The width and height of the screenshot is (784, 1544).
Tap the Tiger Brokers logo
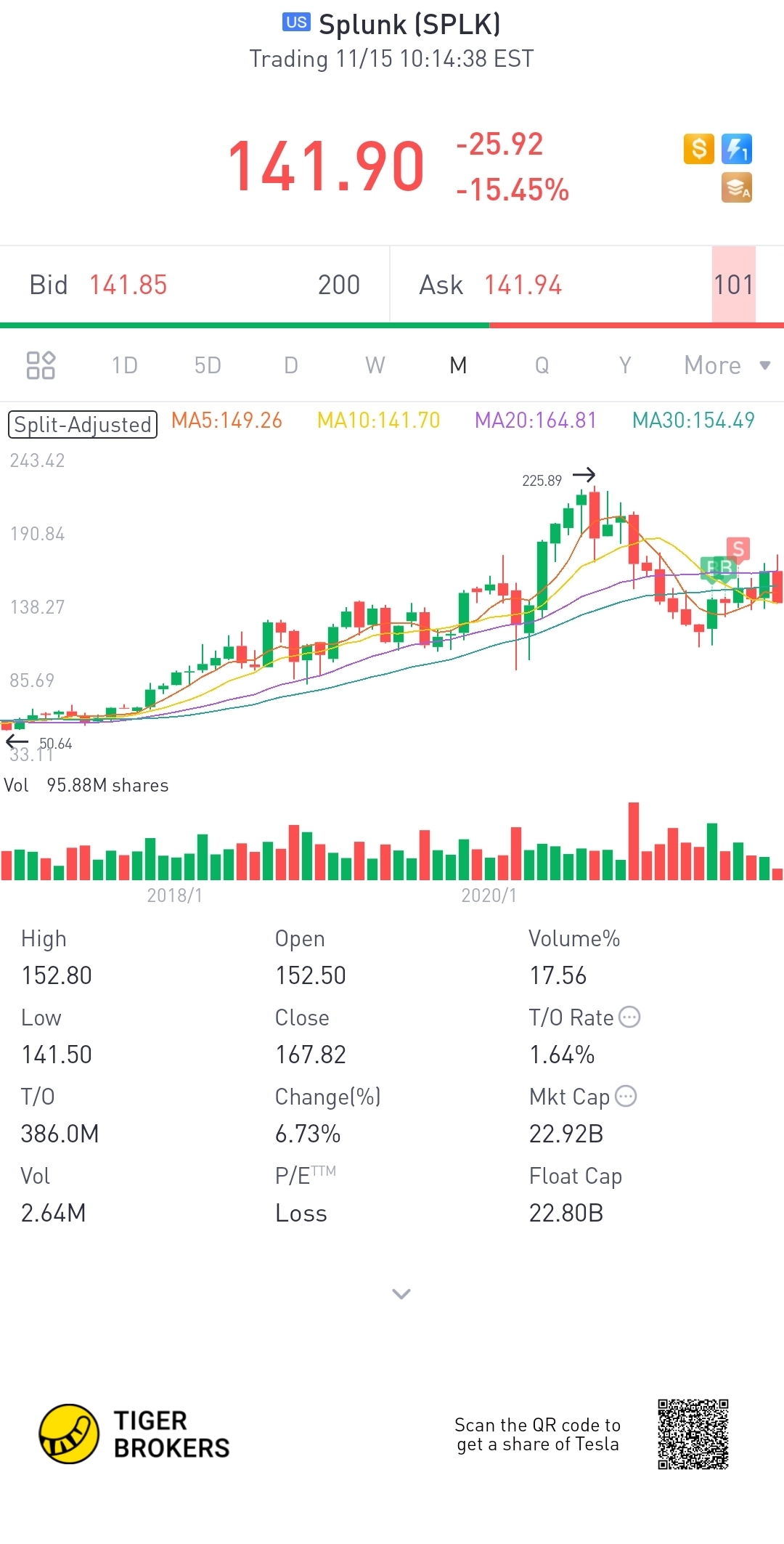click(134, 1434)
